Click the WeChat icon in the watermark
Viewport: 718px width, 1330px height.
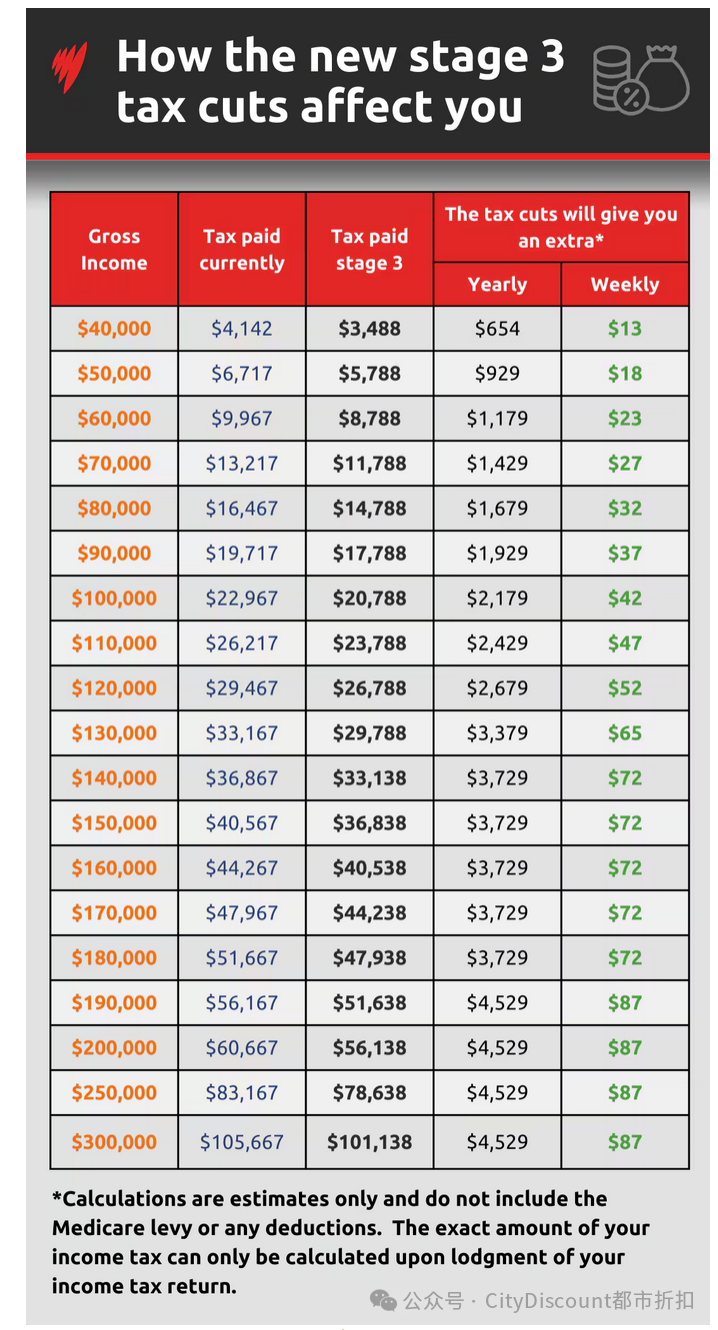click(x=383, y=1299)
